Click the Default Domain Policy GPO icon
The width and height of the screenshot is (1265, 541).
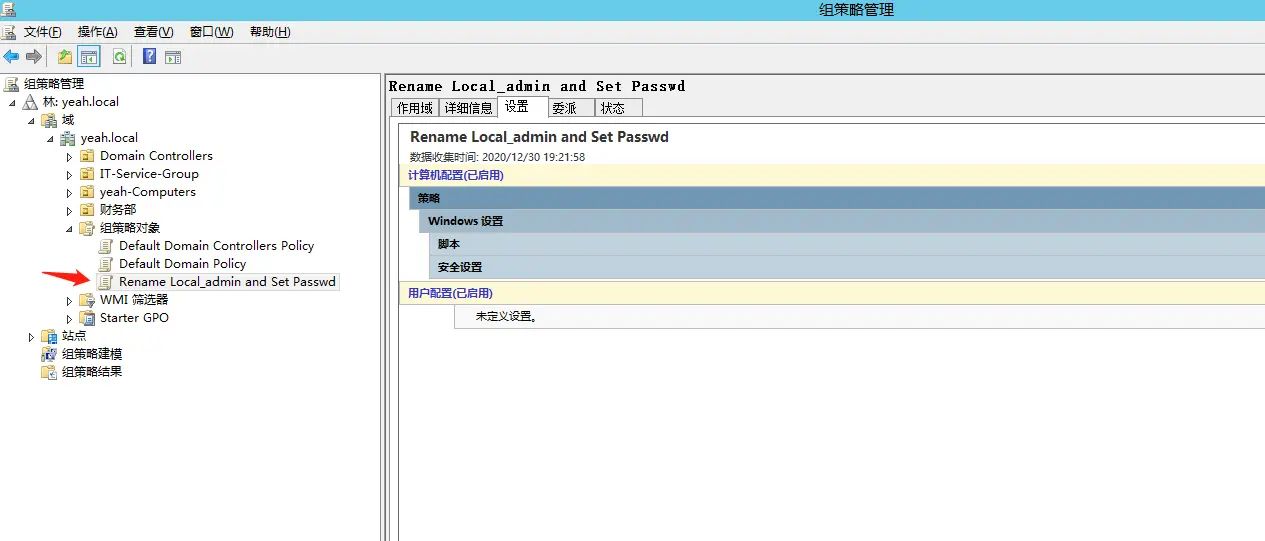pos(106,264)
